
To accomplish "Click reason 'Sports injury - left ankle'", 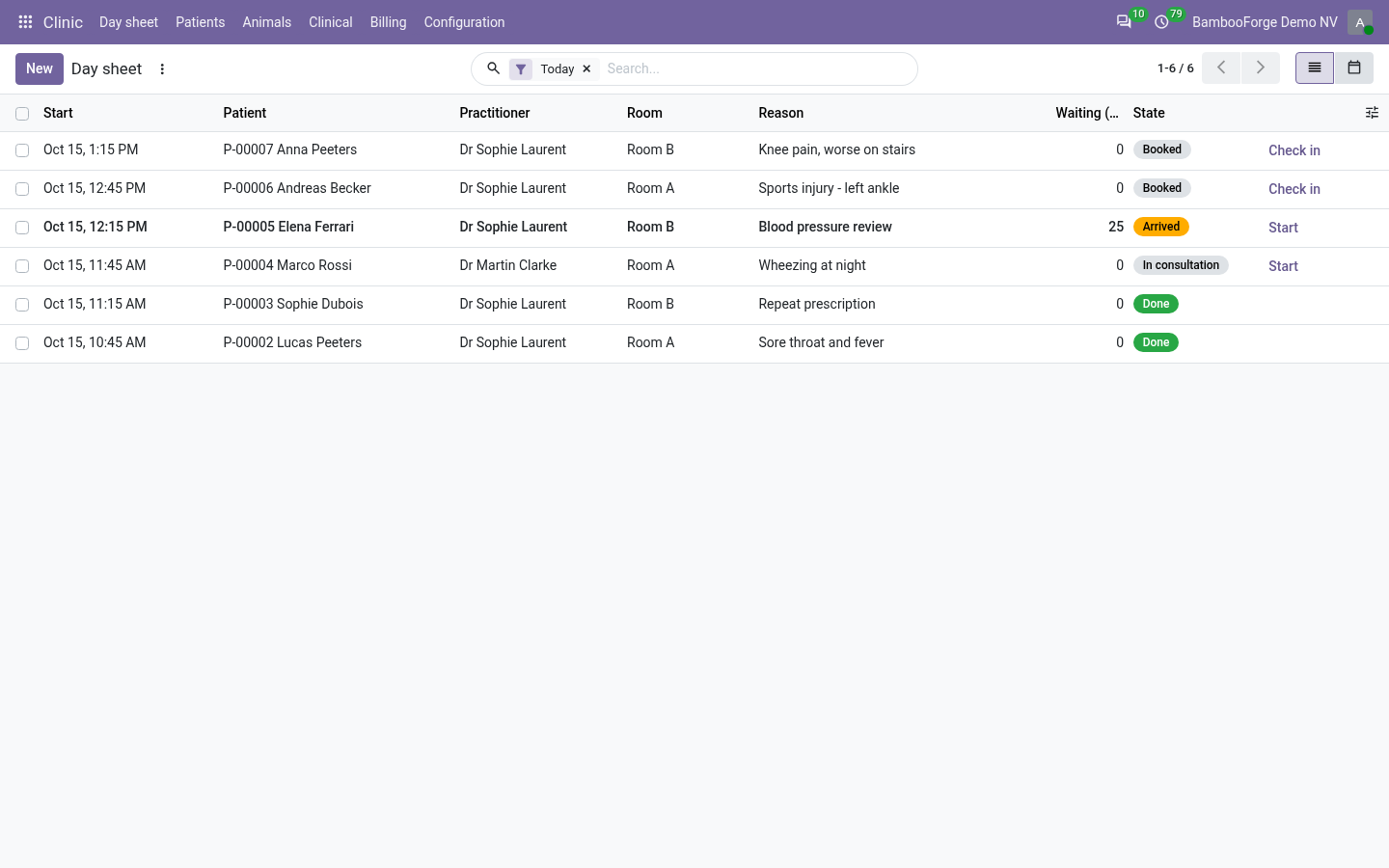I will (829, 188).
